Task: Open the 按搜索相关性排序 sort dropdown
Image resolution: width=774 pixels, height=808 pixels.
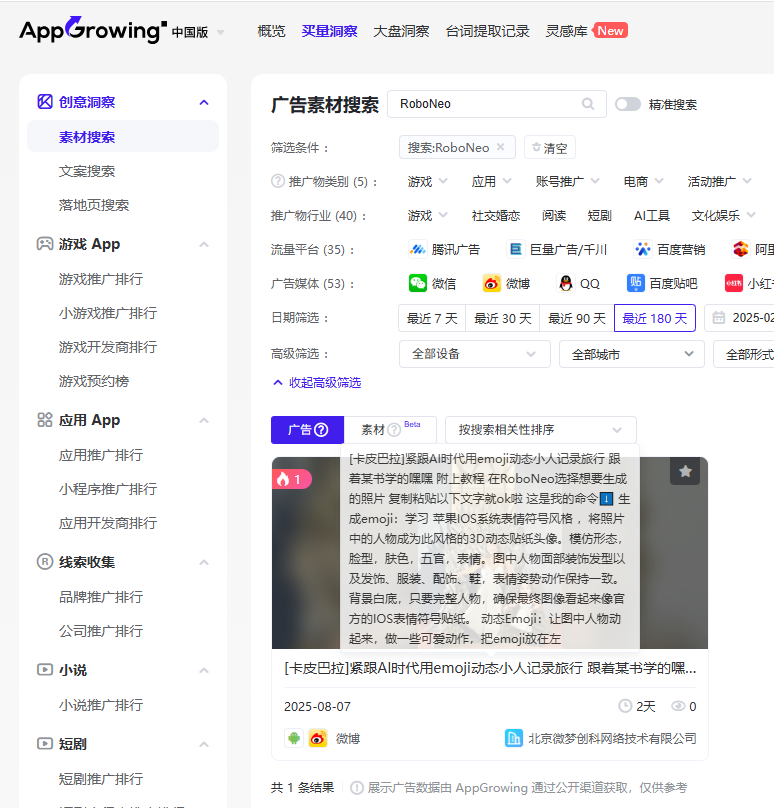Action: (x=541, y=430)
